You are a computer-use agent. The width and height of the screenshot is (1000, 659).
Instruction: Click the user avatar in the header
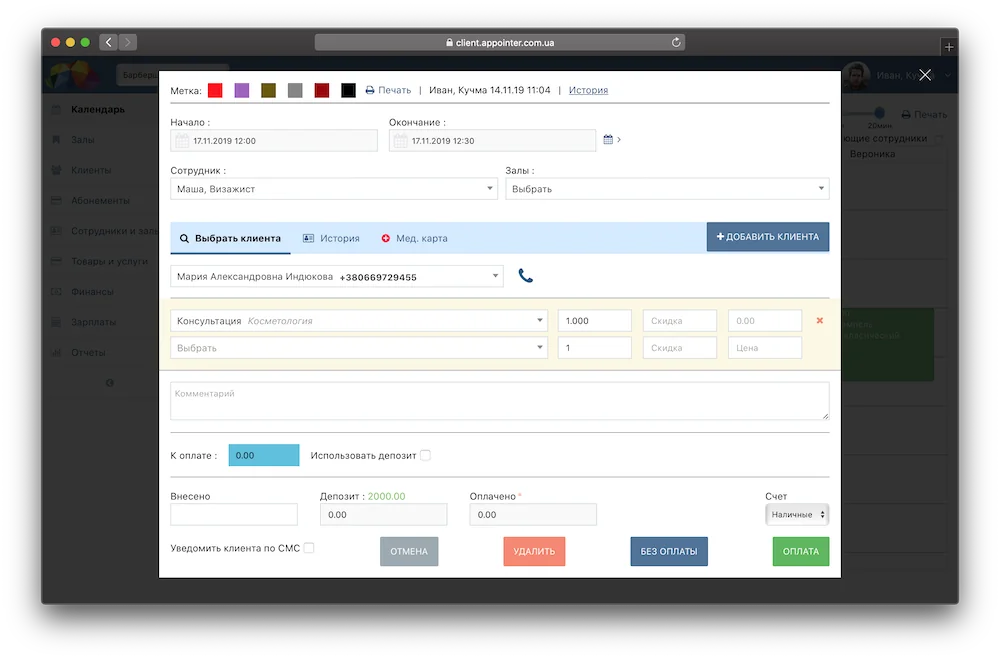pos(857,75)
